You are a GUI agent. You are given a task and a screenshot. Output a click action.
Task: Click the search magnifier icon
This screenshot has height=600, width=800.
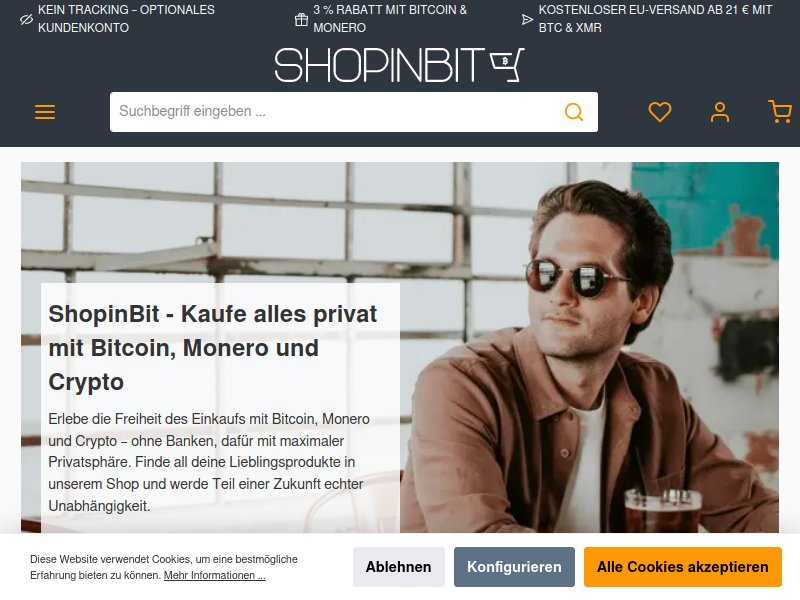point(573,112)
